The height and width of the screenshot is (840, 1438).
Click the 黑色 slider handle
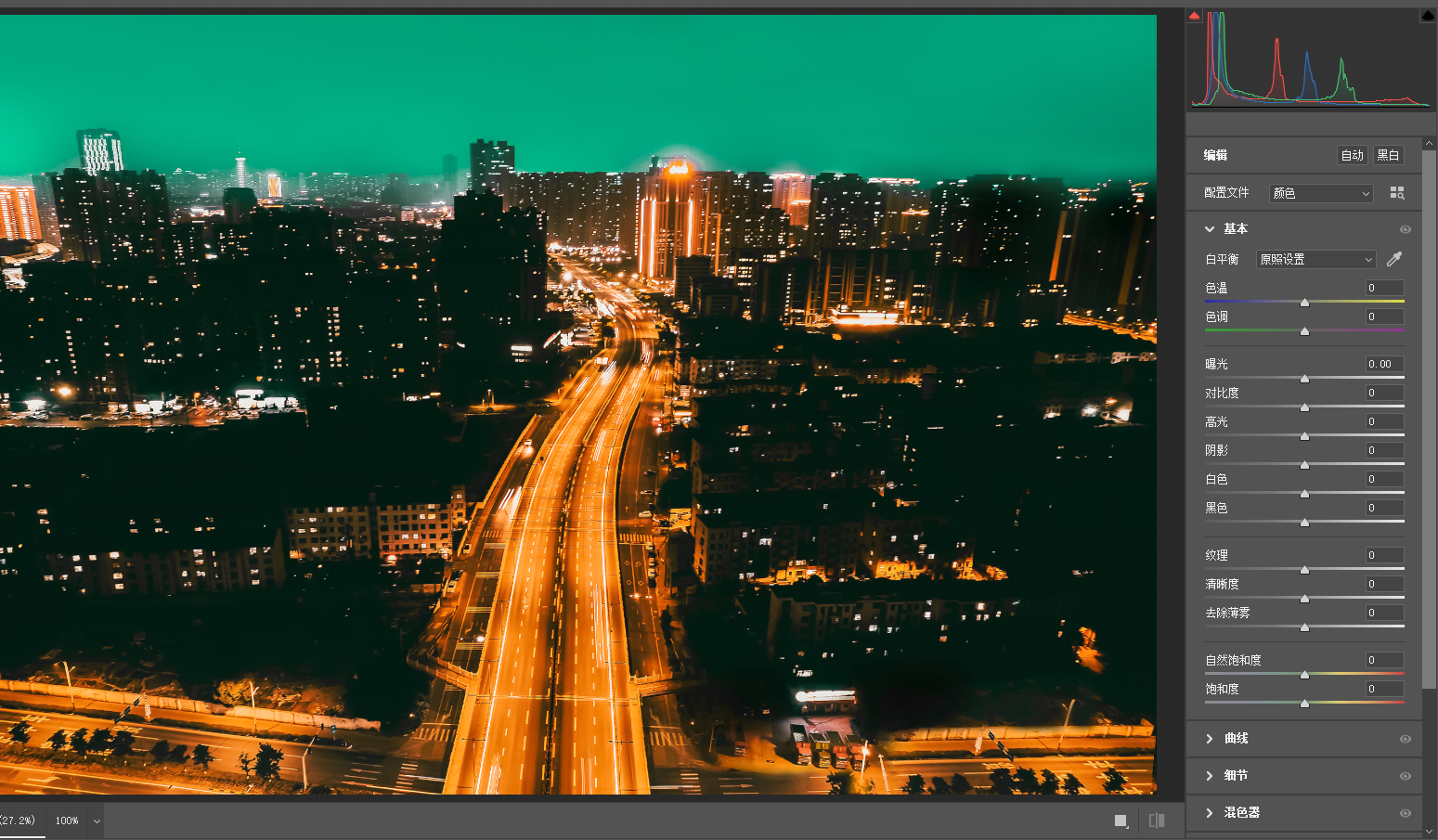(x=1304, y=523)
